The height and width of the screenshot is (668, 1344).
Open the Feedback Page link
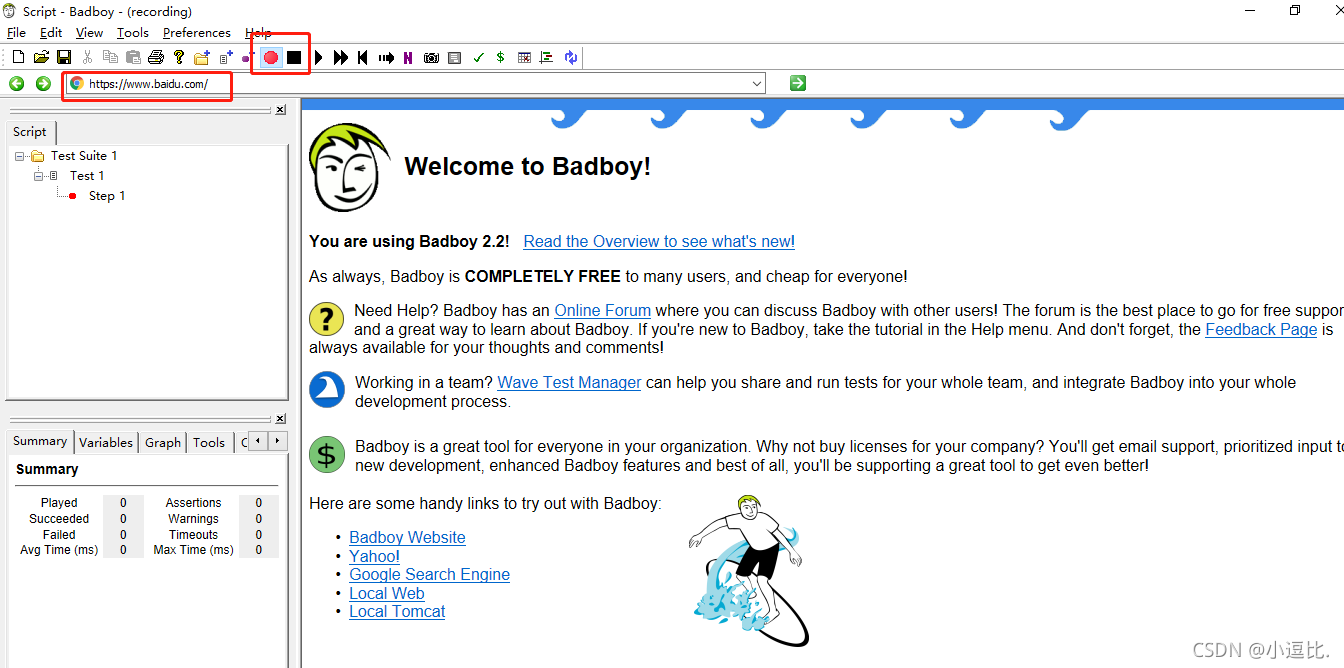pyautogui.click(x=1261, y=329)
